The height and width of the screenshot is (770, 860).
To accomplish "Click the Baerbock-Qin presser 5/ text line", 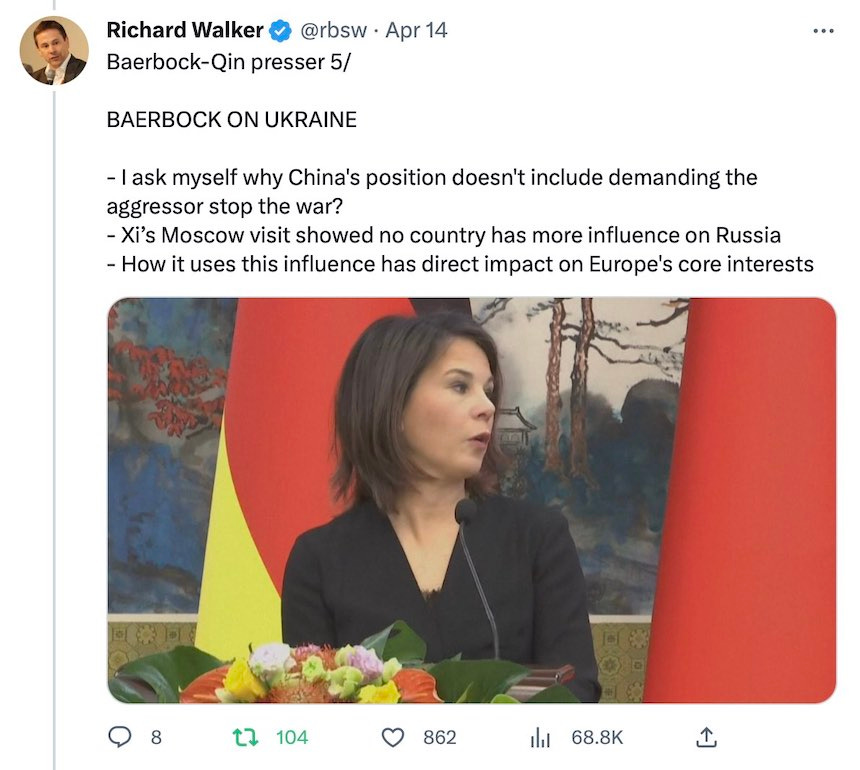I will pyautogui.click(x=228, y=62).
